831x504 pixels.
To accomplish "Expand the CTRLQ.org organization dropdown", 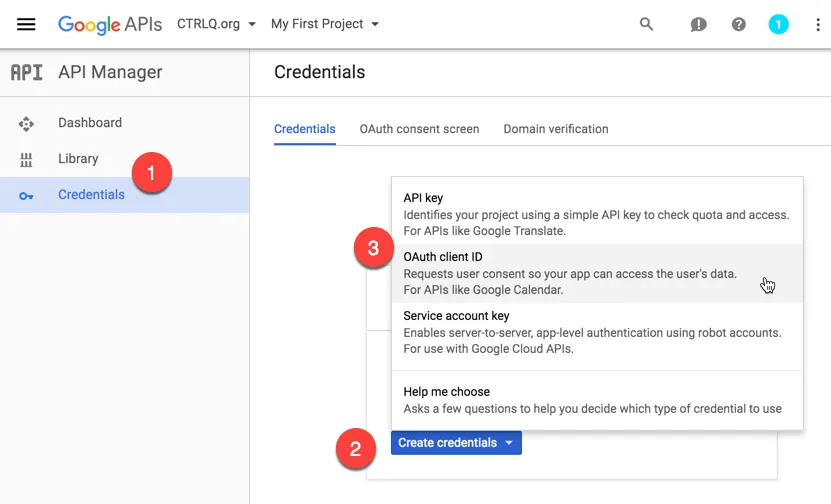I will tap(216, 24).
